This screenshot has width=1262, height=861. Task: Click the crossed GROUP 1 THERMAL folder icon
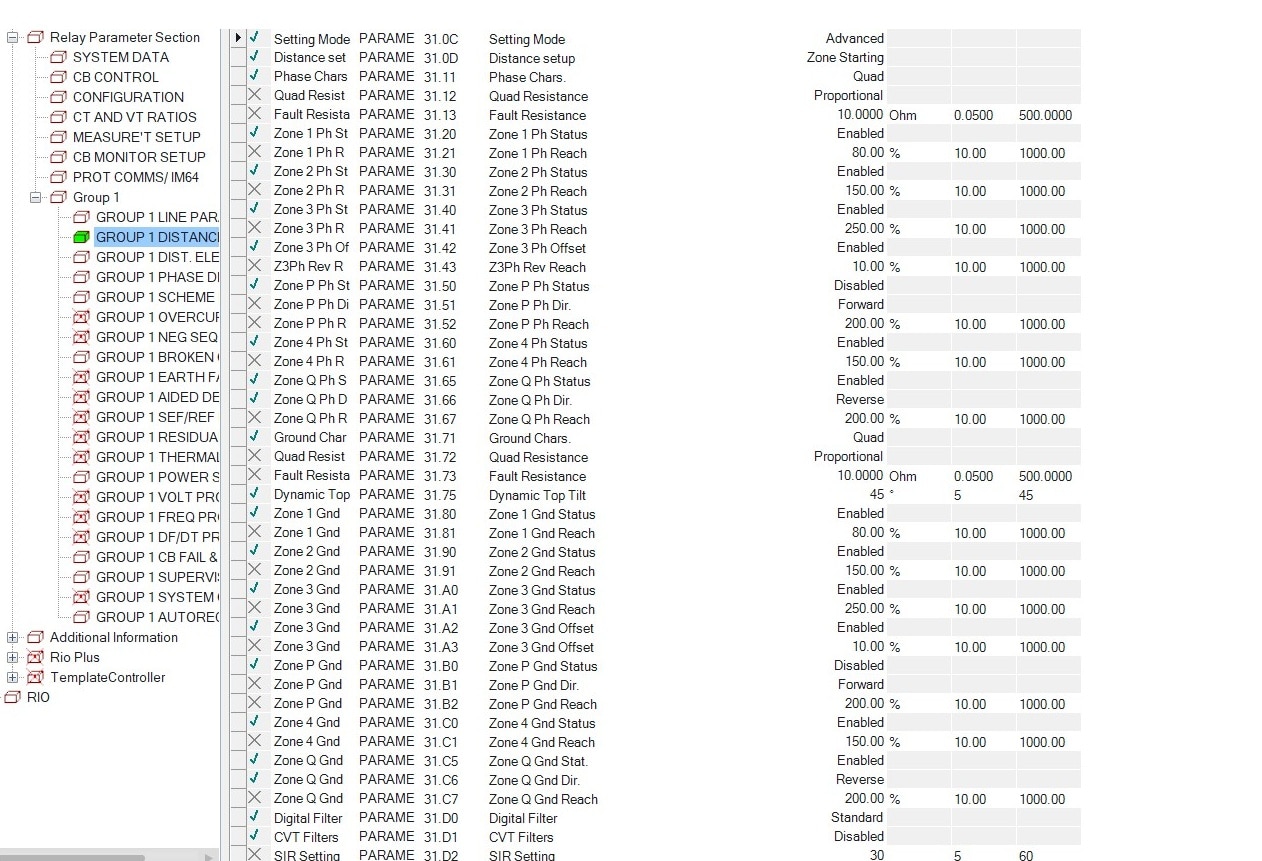81,457
